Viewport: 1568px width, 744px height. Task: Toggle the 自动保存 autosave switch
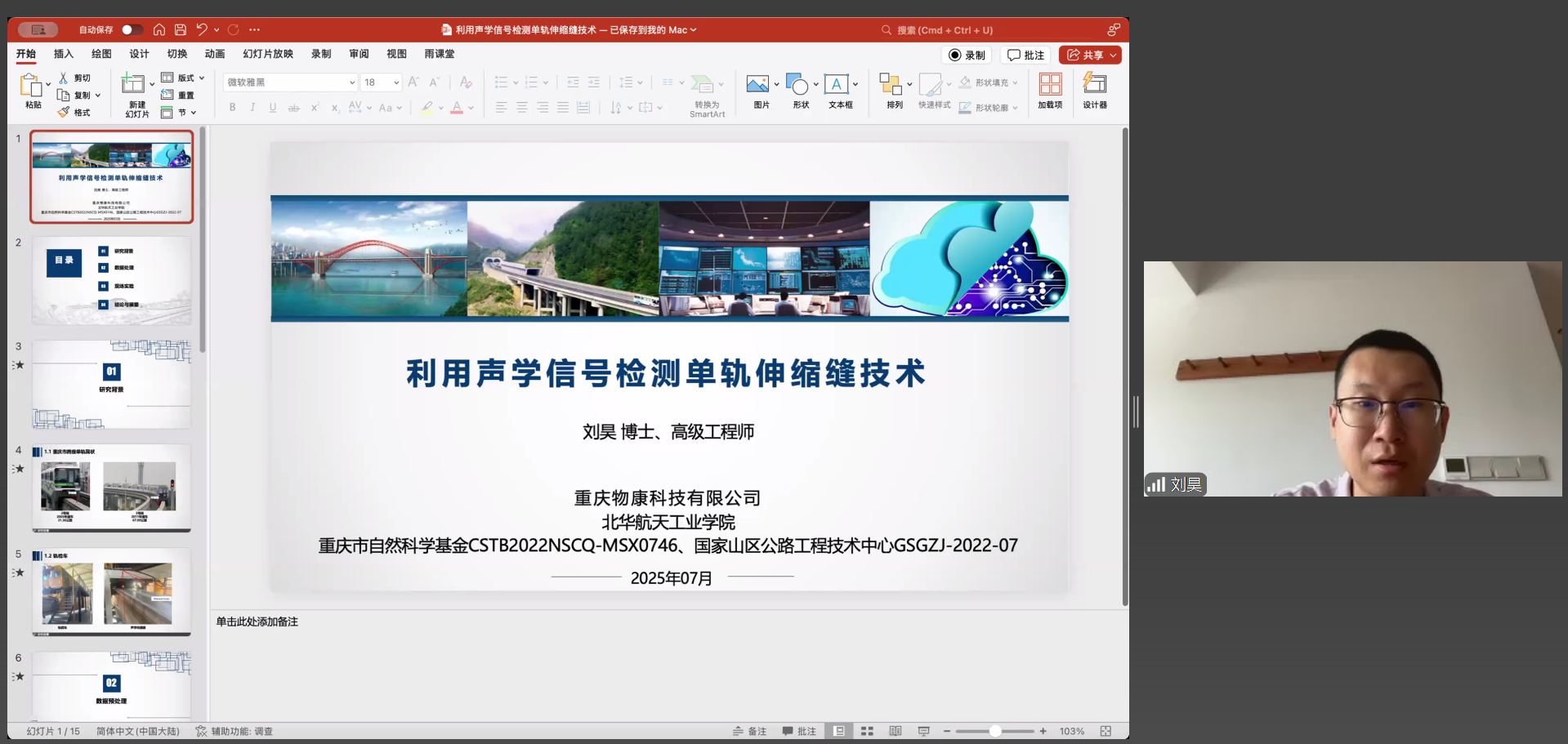click(132, 30)
